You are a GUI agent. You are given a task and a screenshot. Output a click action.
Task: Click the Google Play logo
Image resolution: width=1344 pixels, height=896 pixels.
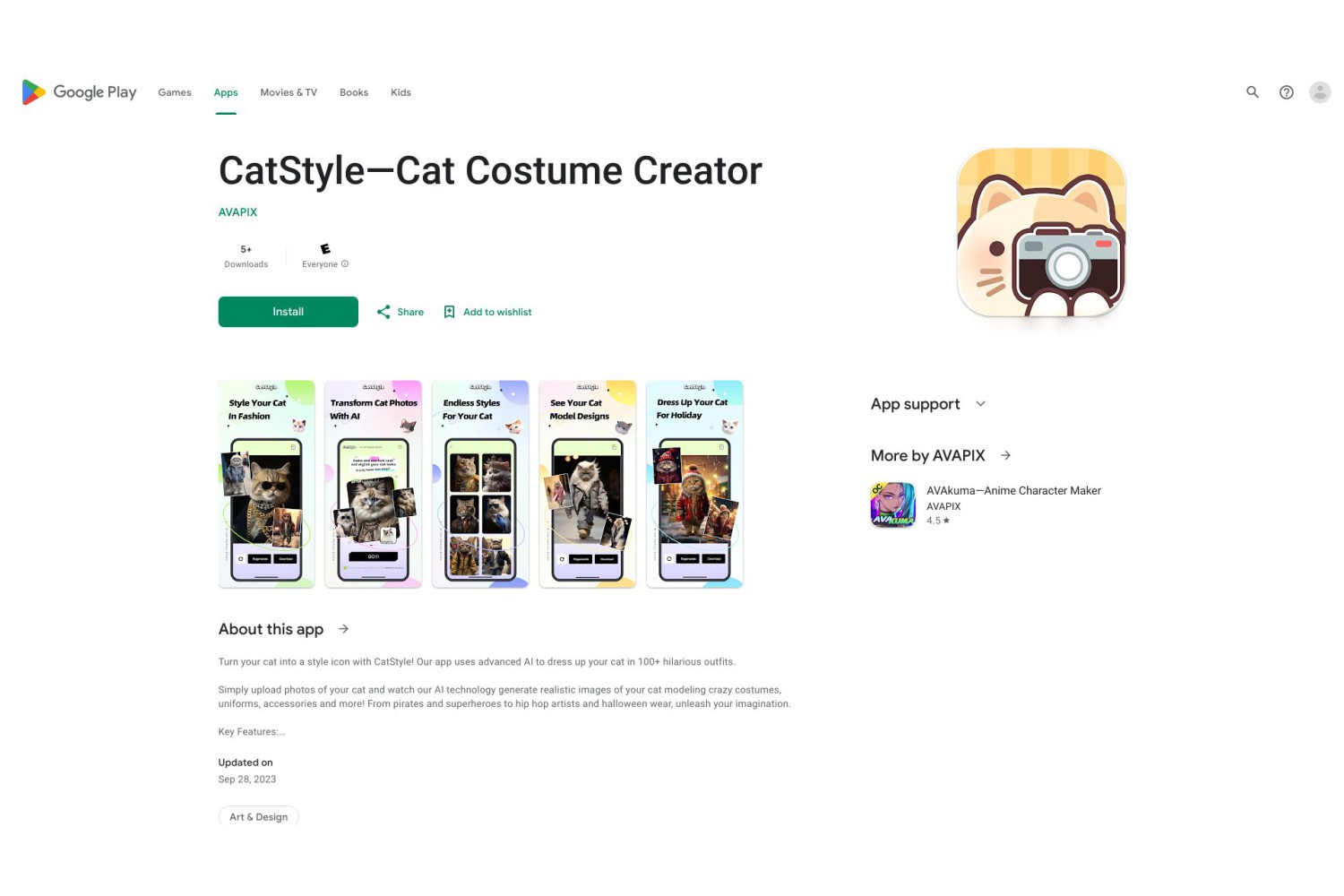coord(79,92)
